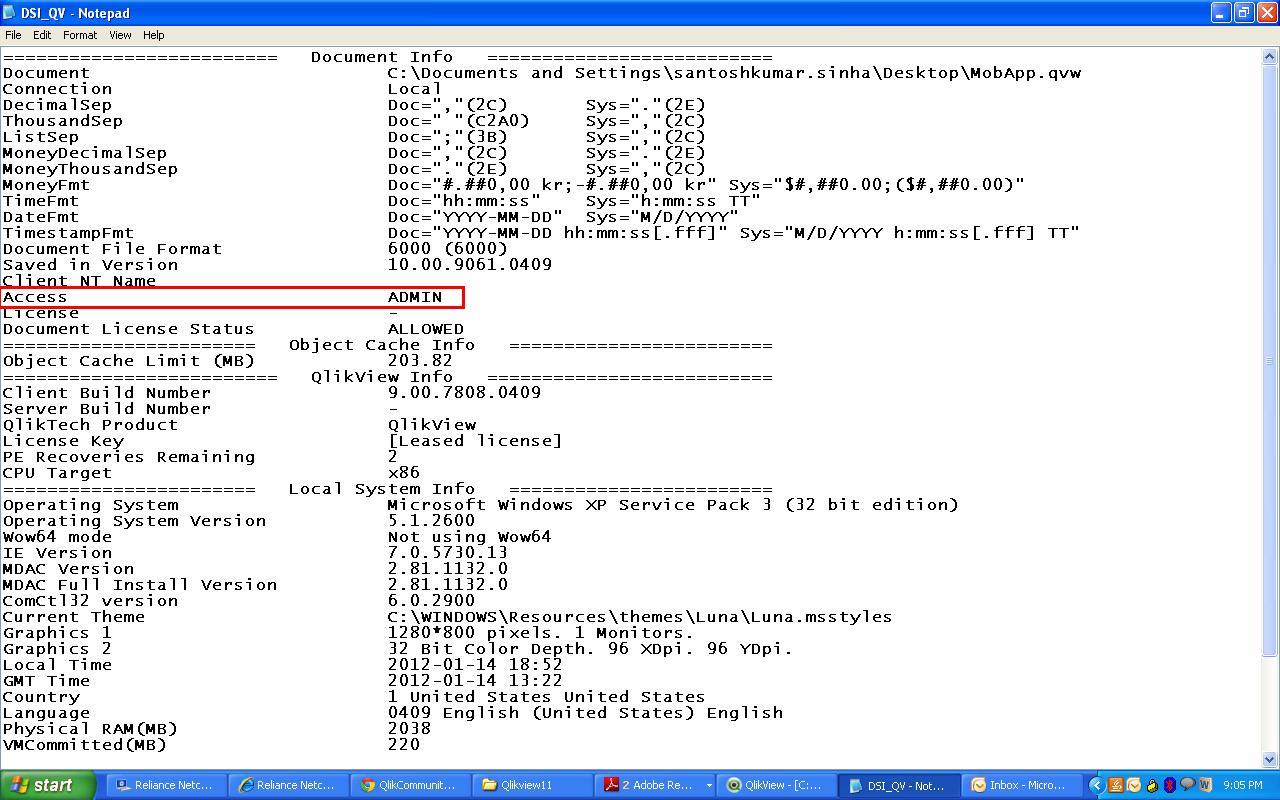
Task: Click the vertical scrollbar down arrow
Action: tap(1271, 759)
